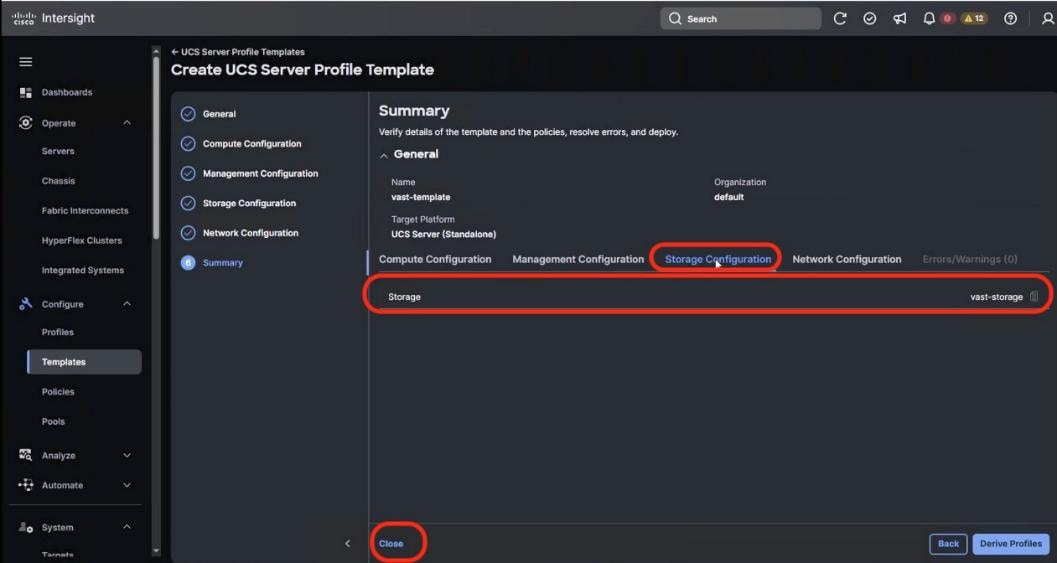Expand the Analyze section chevron
1057x563 pixels.
pos(127,455)
